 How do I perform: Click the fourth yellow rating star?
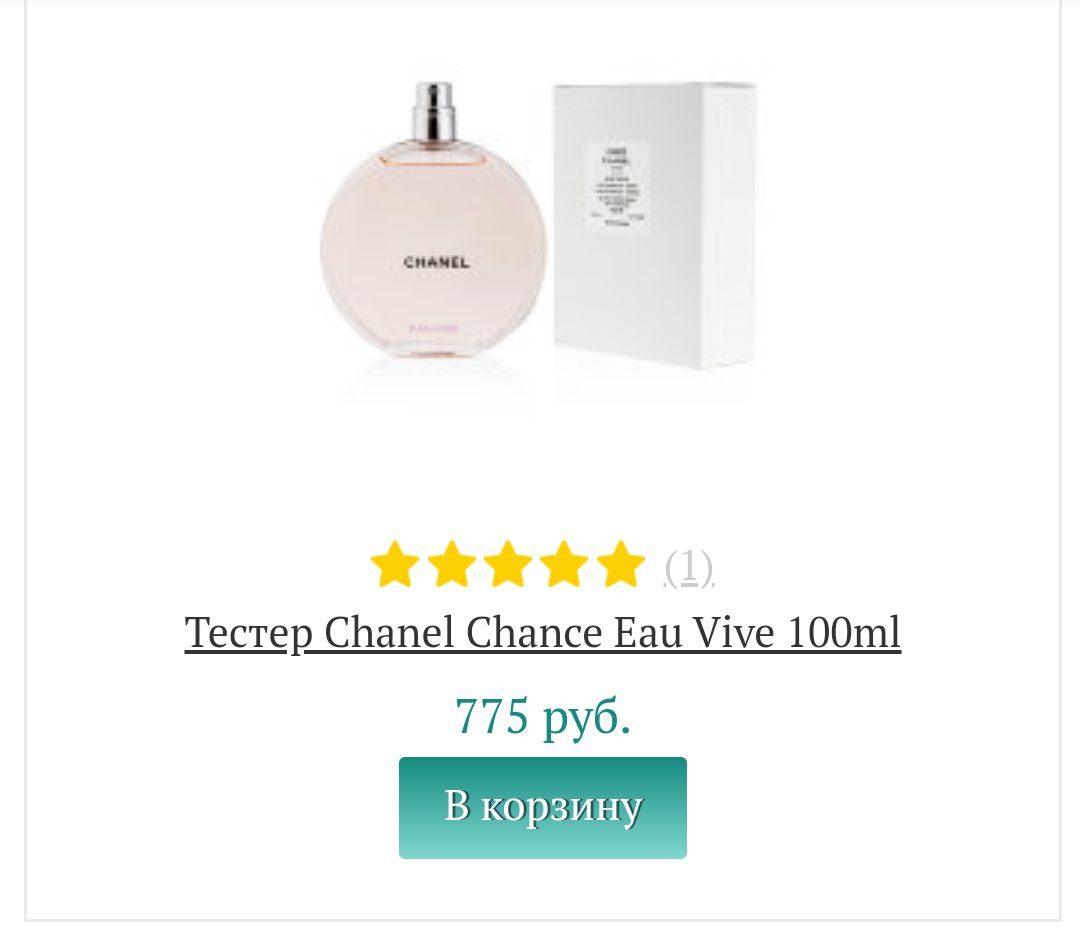pos(564,564)
